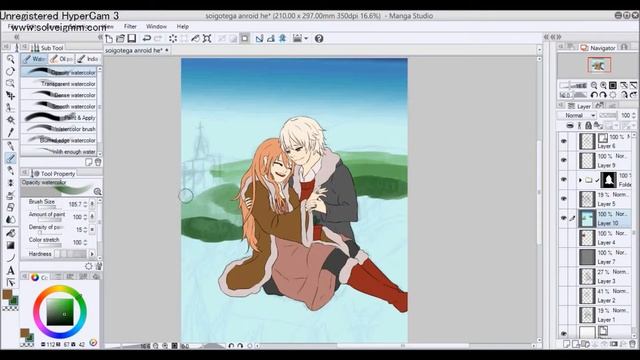Select the Blend tool droplet icon
This screenshot has height=360, width=640.
click(x=10, y=220)
